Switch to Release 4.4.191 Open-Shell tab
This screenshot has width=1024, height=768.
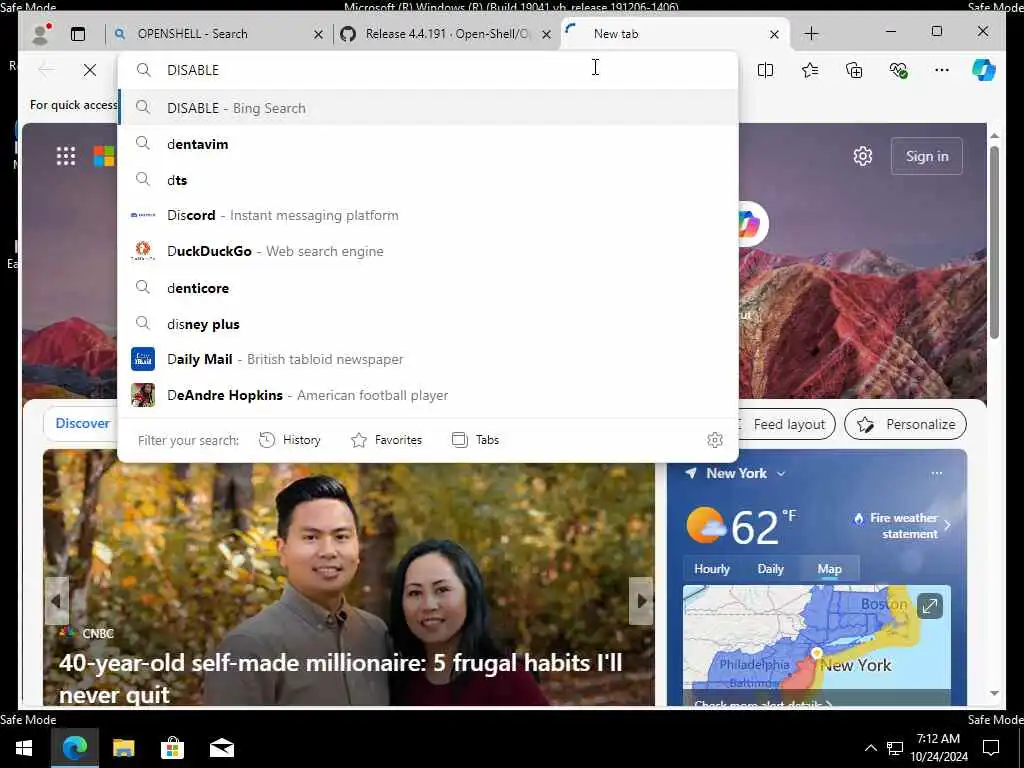[x=447, y=34]
